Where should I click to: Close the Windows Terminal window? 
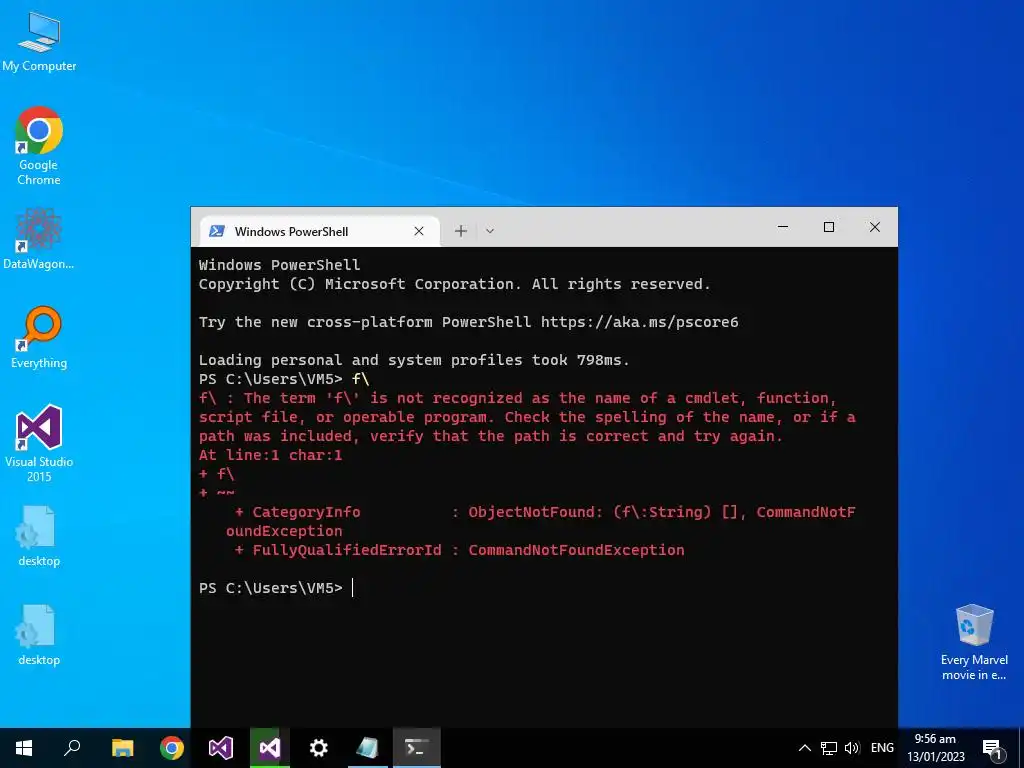[x=874, y=227]
